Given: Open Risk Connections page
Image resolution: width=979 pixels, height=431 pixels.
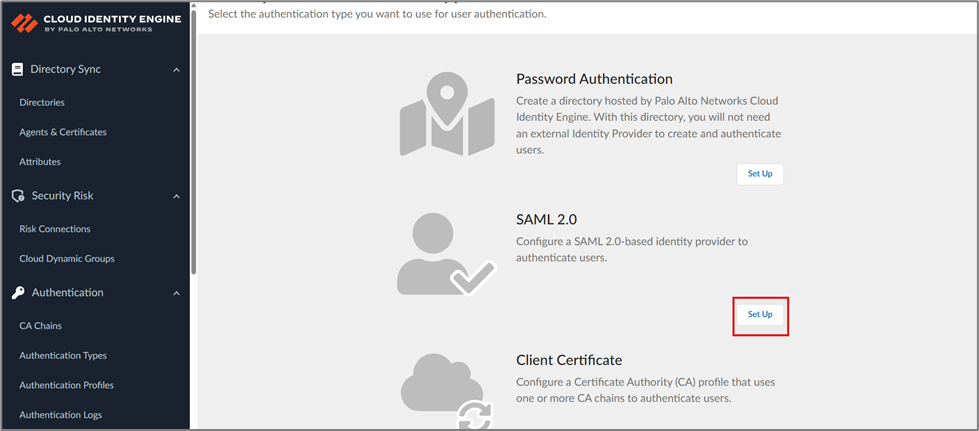Looking at the screenshot, I should 55,229.
